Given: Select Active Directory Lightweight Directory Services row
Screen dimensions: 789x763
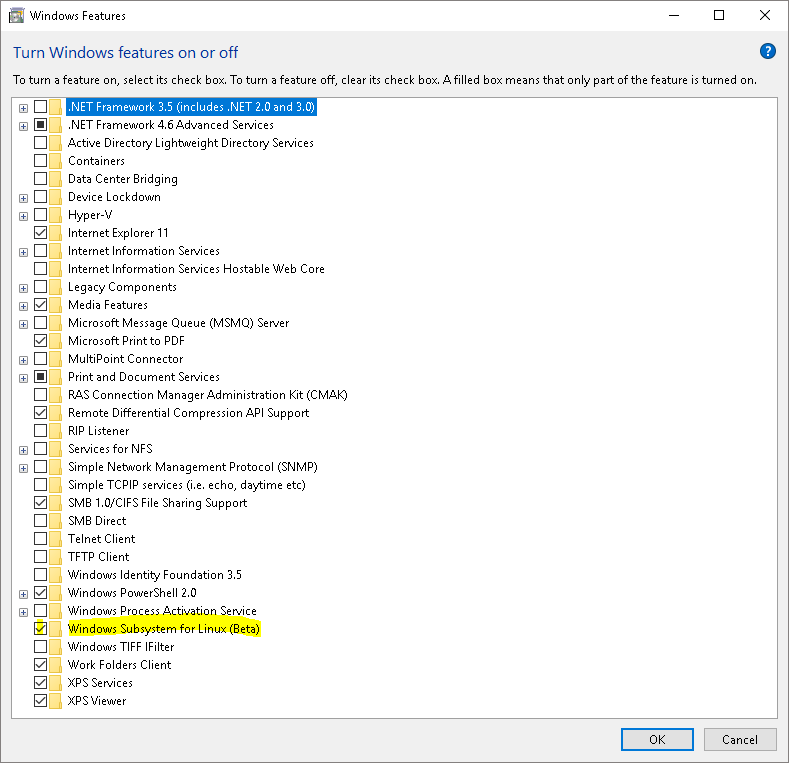Looking at the screenshot, I should click(191, 143).
